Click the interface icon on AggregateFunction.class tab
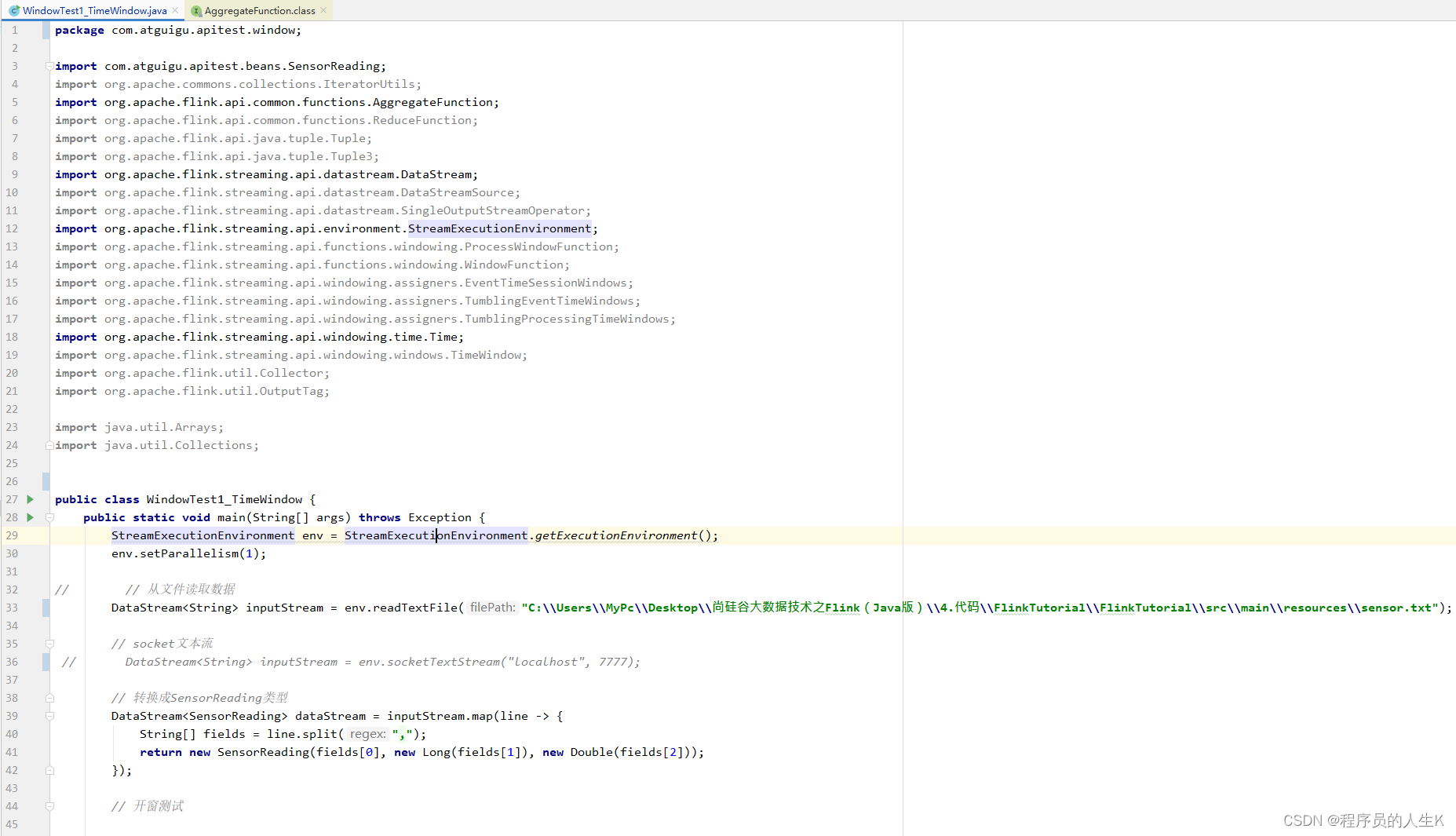This screenshot has height=836, width=1456. click(x=196, y=10)
